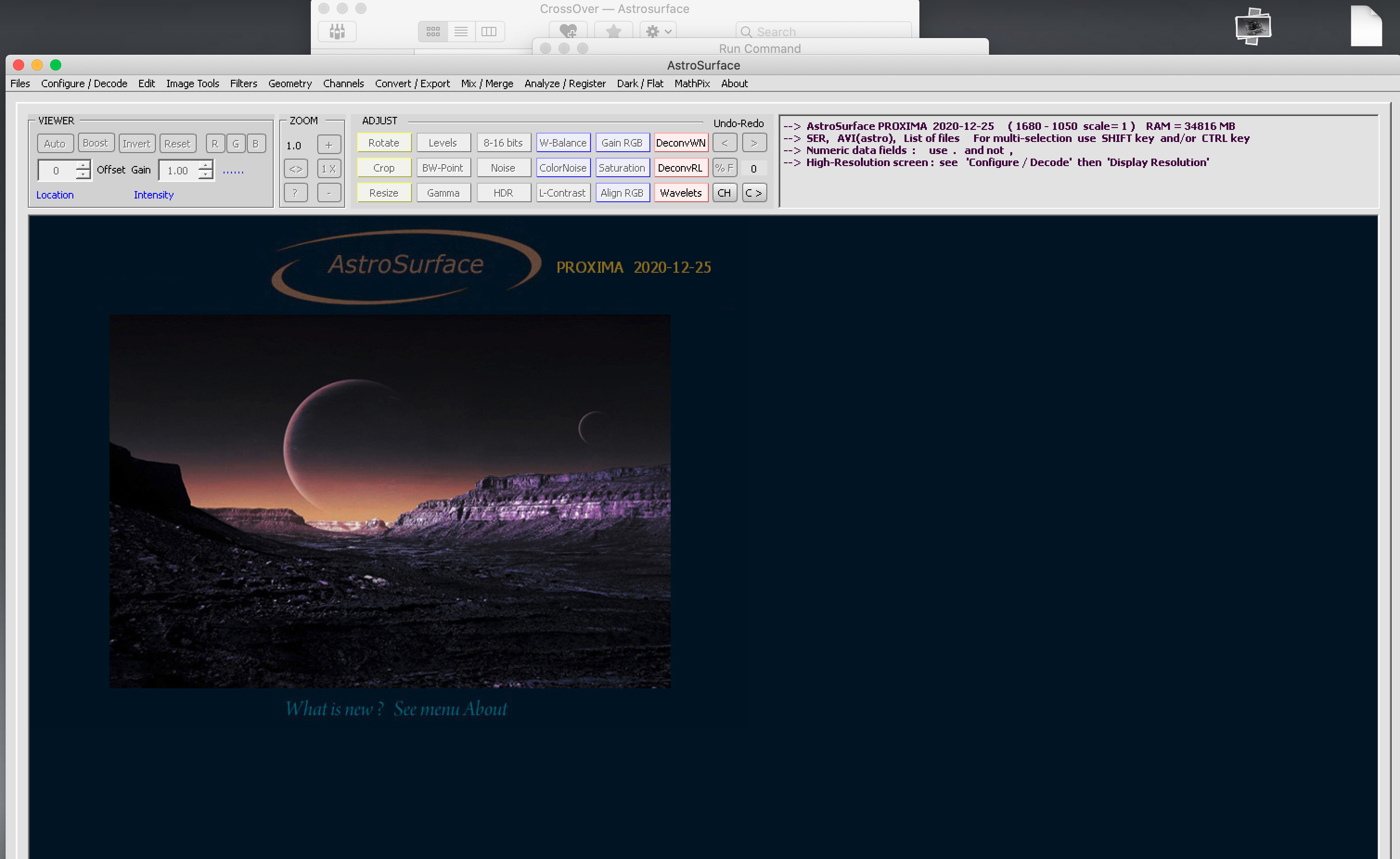Screen dimensions: 1400x859
Task: Click the zoom in plus button
Action: [328, 144]
